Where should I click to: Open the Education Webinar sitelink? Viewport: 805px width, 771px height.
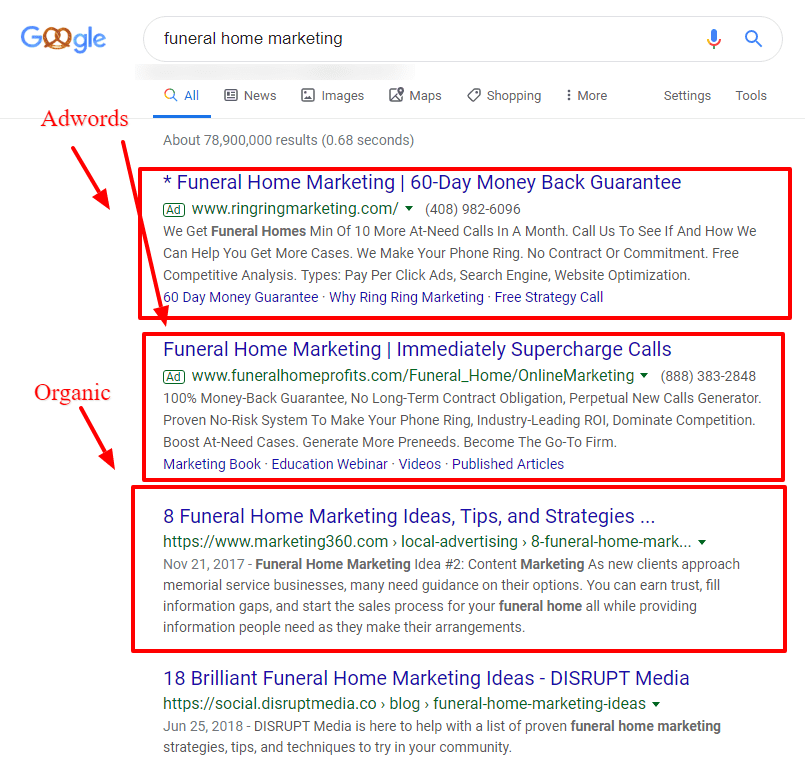click(330, 464)
